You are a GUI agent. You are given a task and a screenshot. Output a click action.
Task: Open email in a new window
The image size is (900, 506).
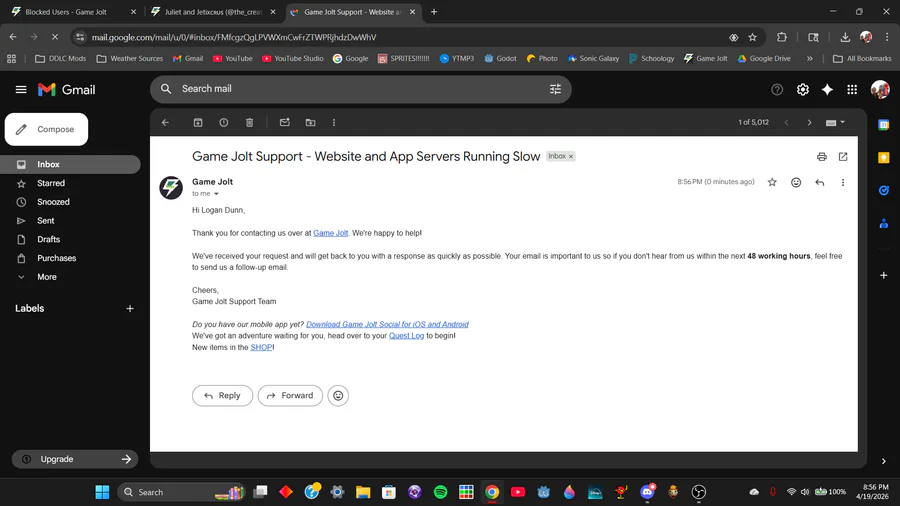843,157
